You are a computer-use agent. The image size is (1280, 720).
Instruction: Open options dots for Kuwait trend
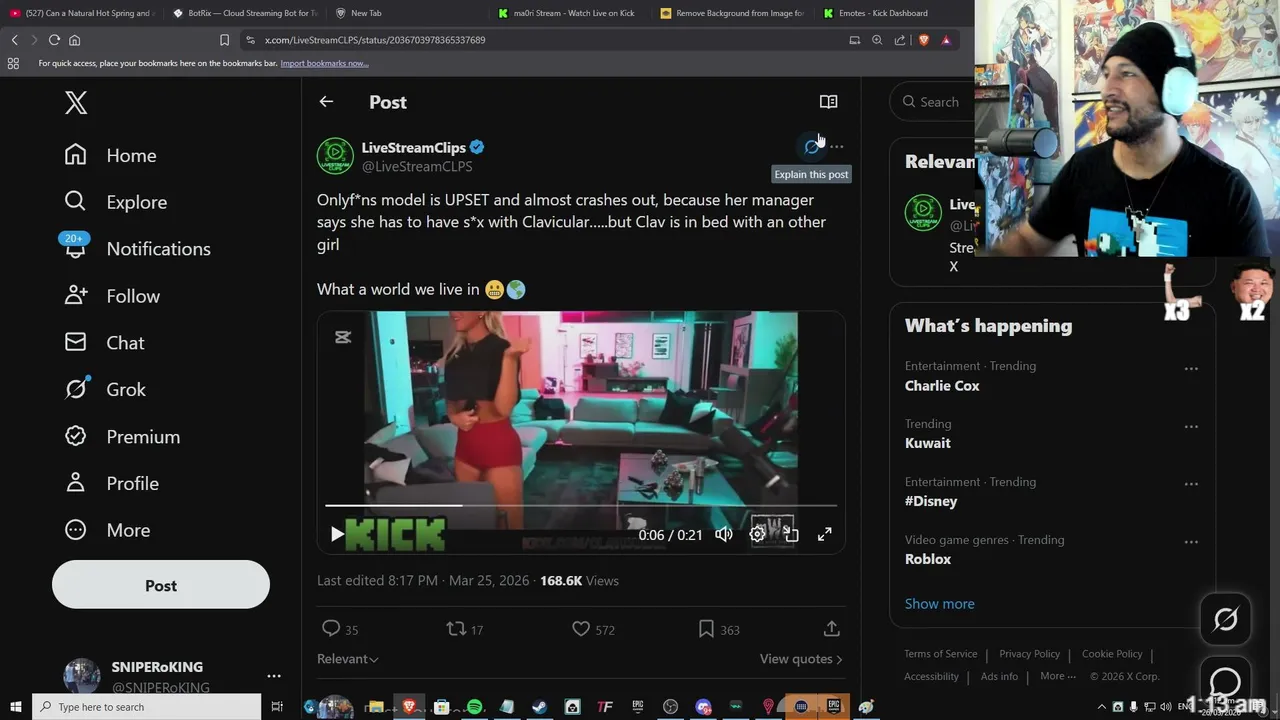[1191, 426]
